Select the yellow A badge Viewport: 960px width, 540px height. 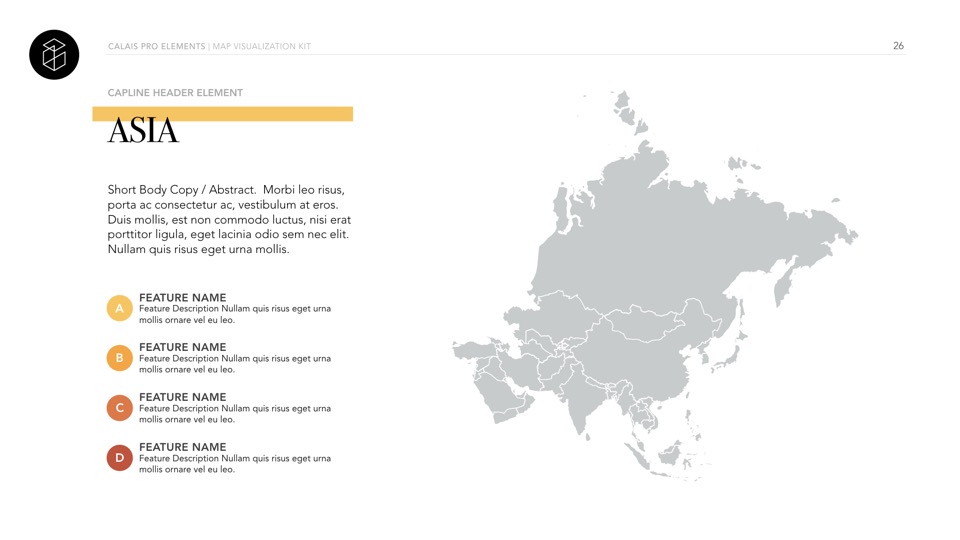[x=119, y=309]
